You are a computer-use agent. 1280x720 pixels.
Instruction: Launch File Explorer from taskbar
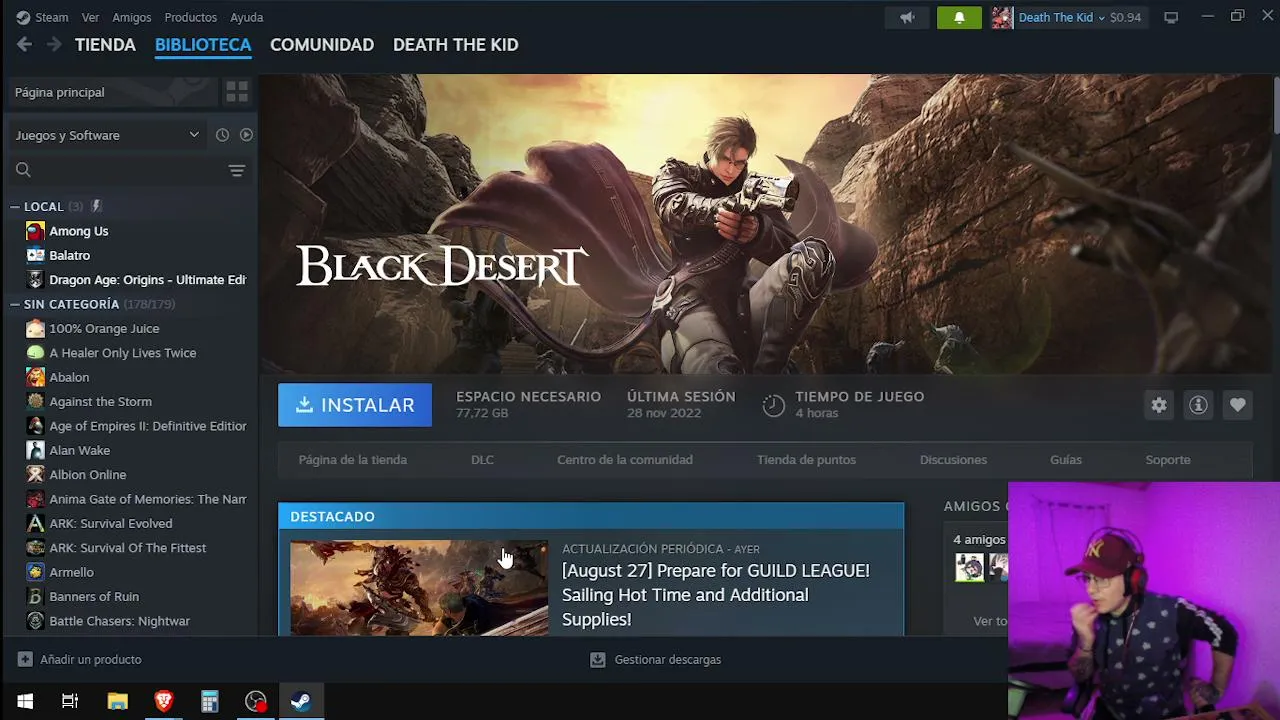point(117,702)
